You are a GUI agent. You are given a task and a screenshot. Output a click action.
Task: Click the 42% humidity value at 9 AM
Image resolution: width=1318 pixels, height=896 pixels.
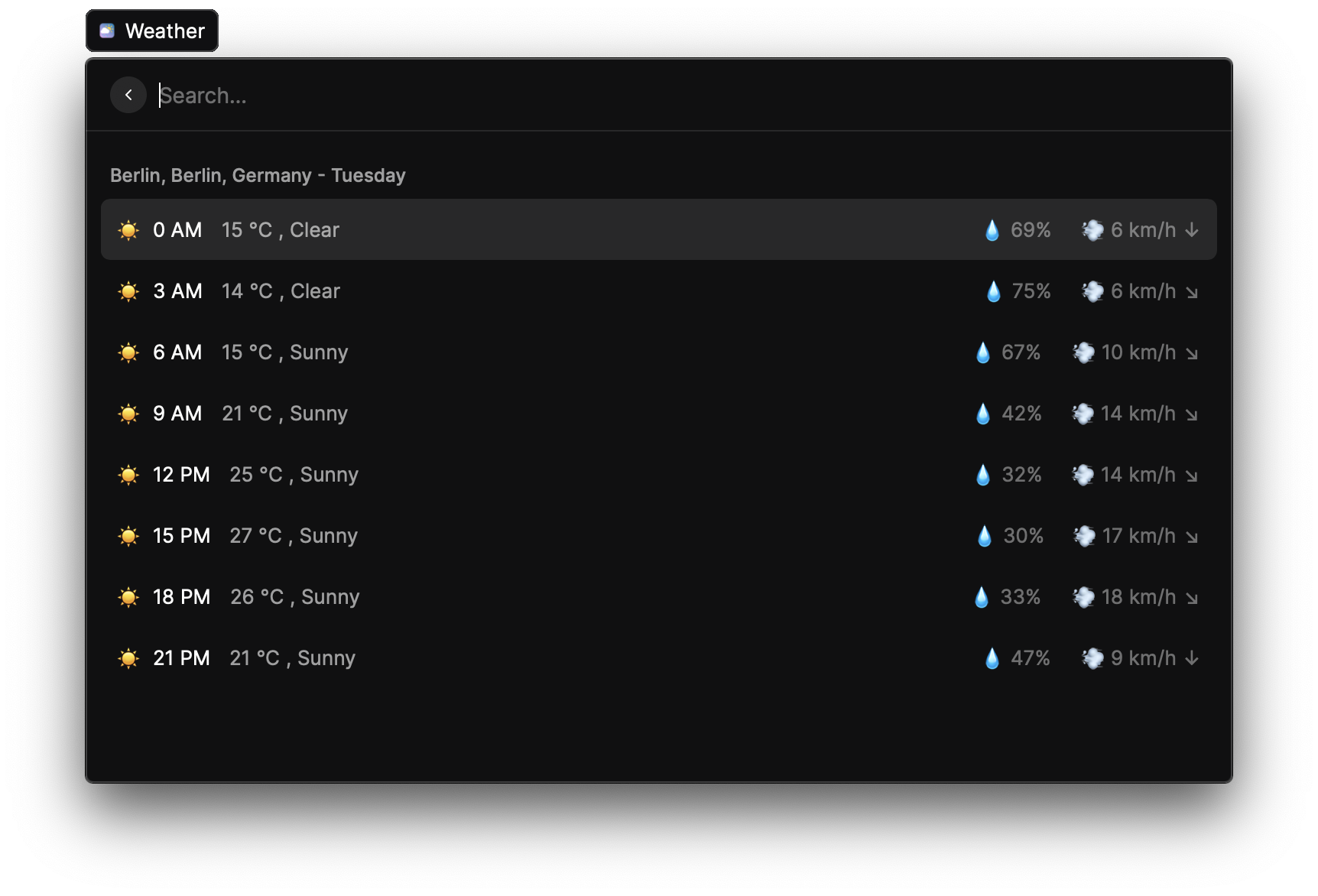point(1021,414)
